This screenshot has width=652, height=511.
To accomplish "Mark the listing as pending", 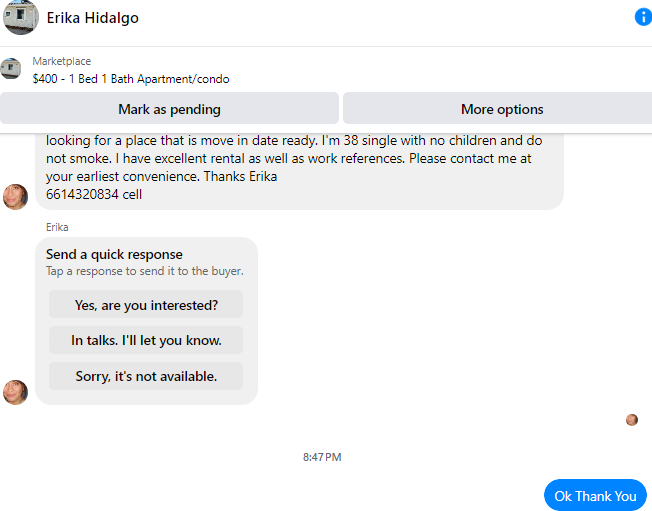I will 169,109.
